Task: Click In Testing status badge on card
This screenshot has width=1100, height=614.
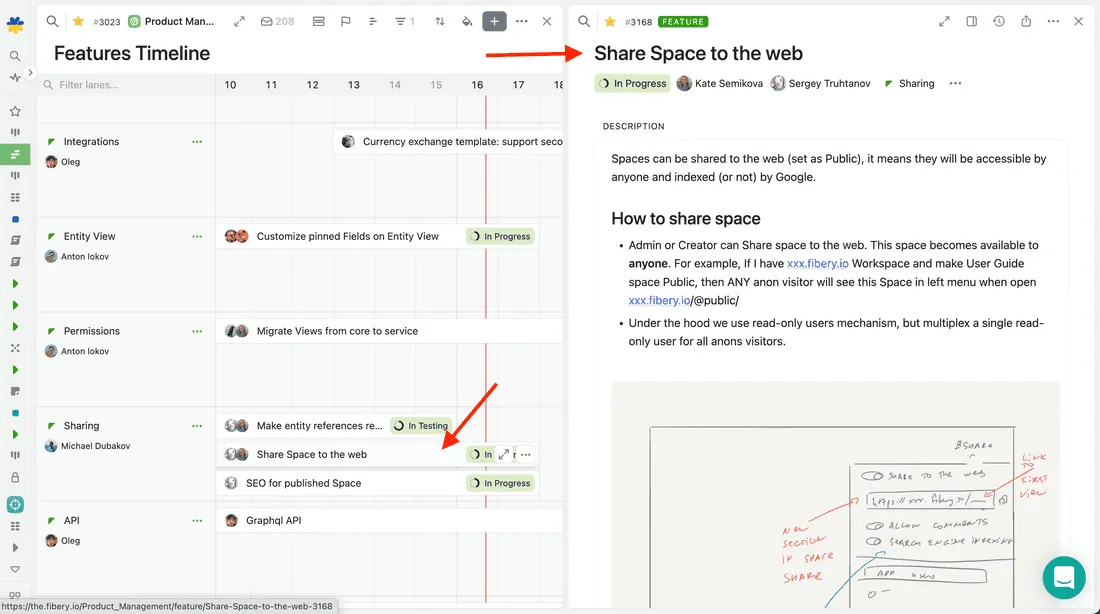Action: tap(421, 426)
